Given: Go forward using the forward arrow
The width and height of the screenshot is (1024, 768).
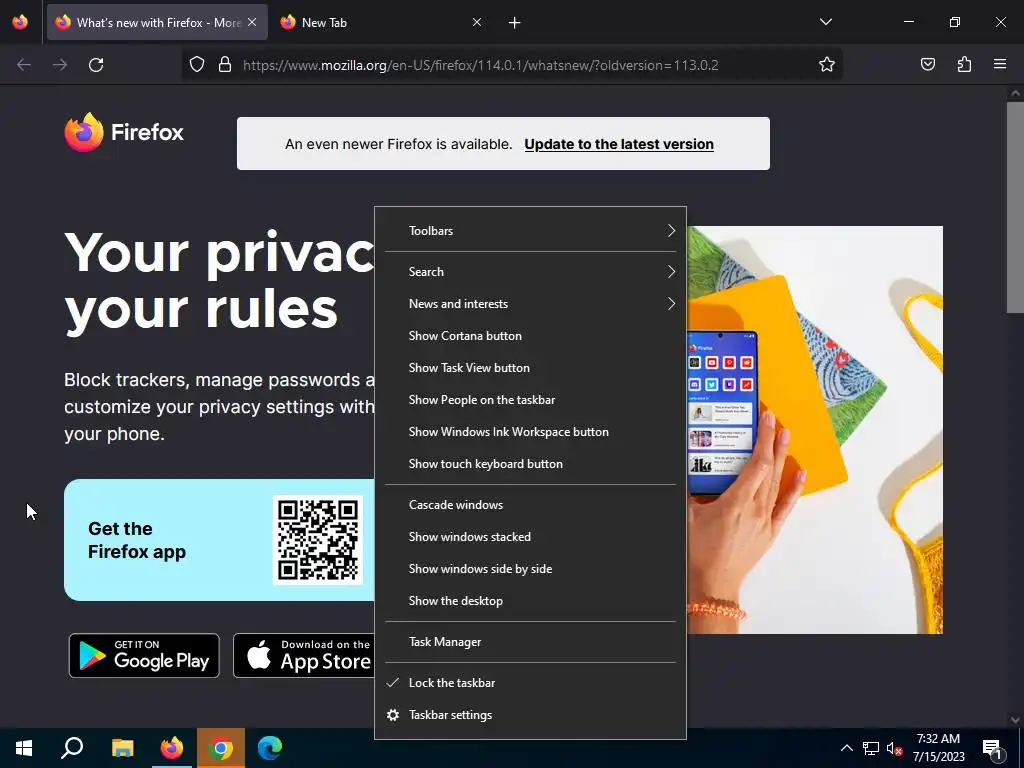Looking at the screenshot, I should (60, 65).
